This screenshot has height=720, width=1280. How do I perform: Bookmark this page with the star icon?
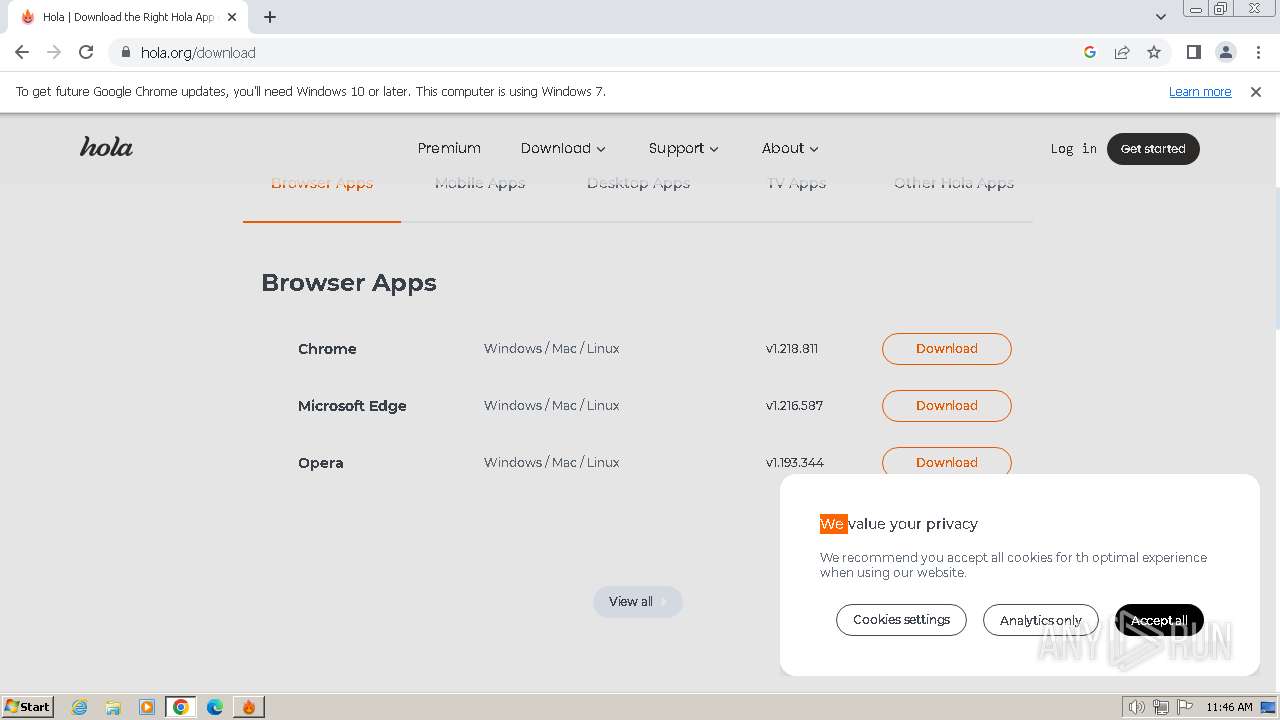point(1154,52)
